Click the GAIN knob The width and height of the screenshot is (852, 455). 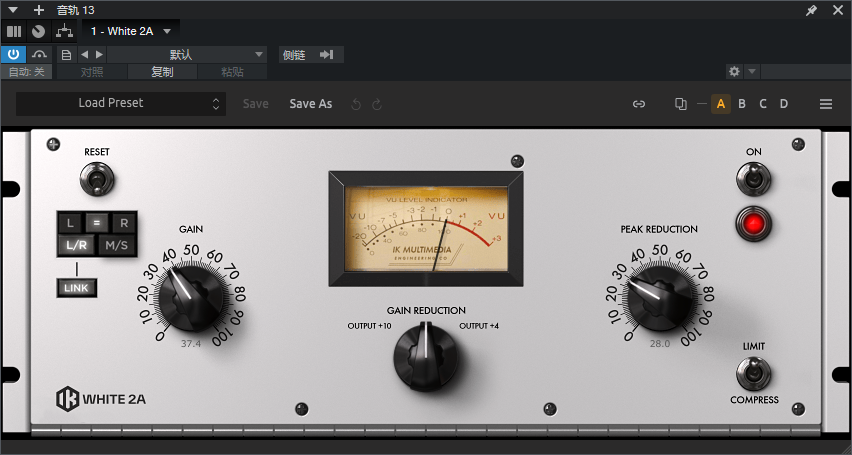pyautogui.click(x=191, y=298)
